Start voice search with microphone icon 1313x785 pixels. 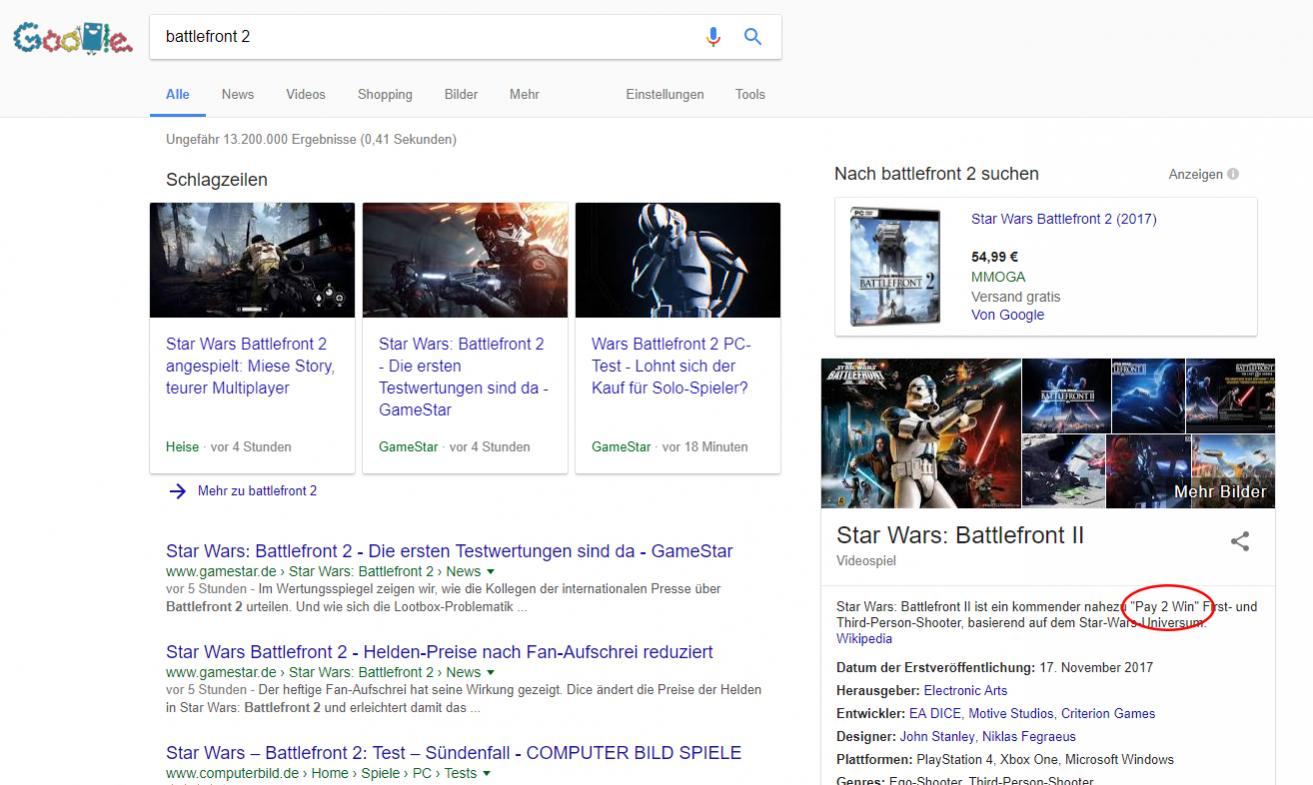click(713, 37)
